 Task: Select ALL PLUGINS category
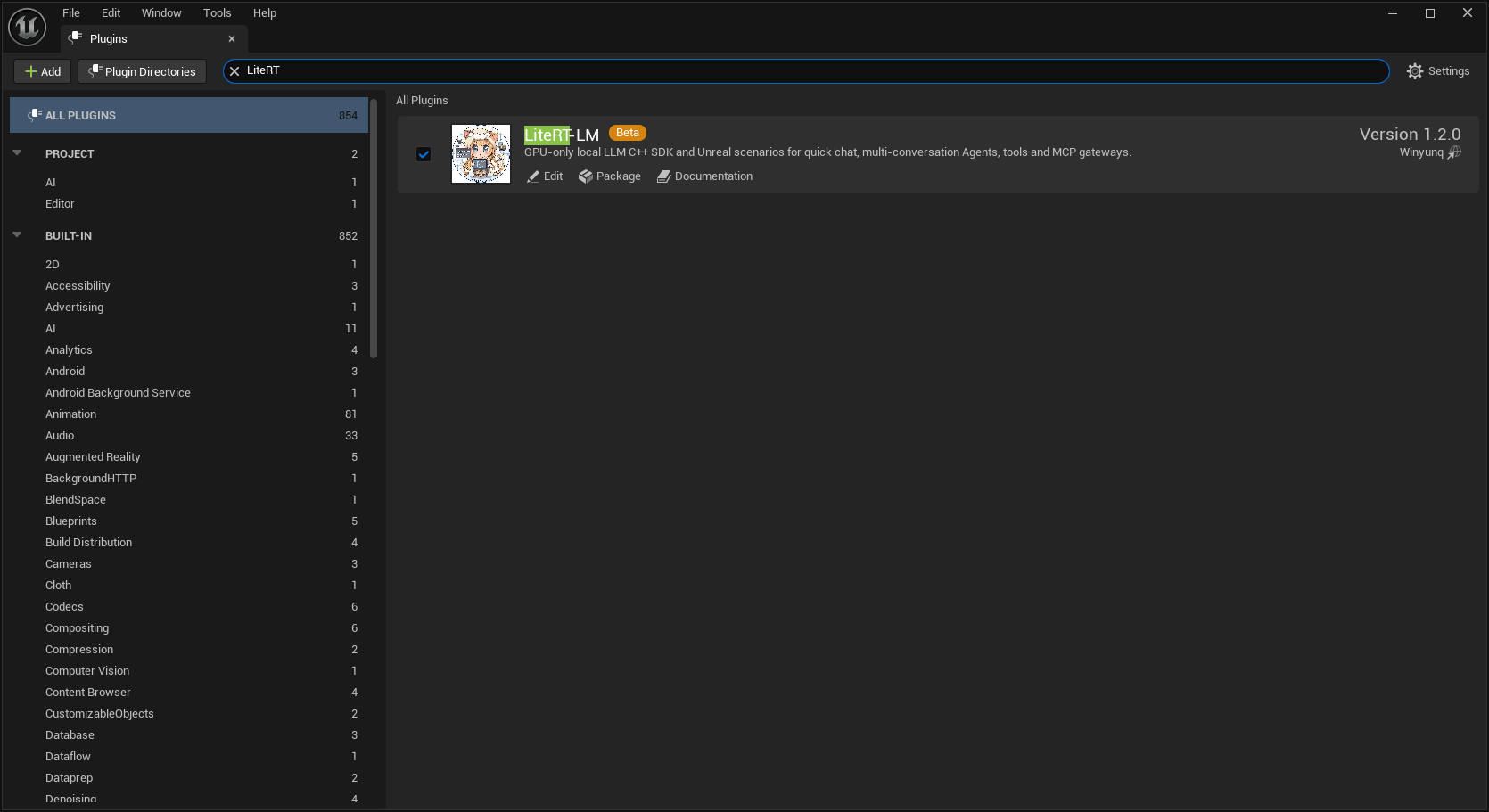coord(189,115)
